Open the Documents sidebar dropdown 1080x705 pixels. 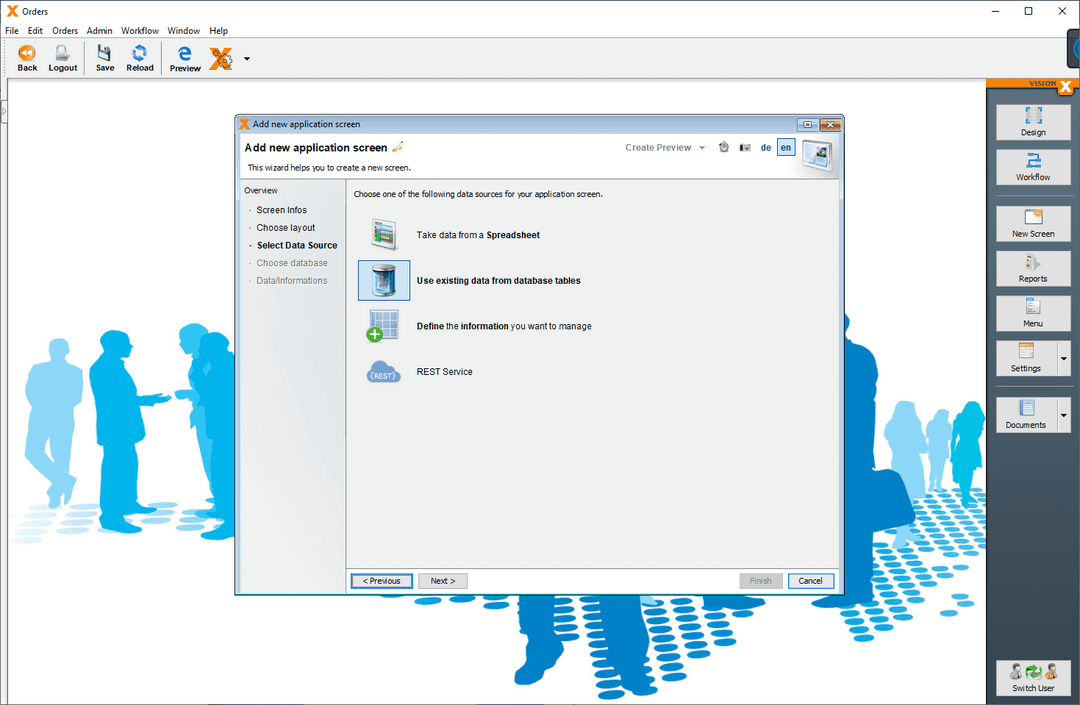tap(1064, 414)
